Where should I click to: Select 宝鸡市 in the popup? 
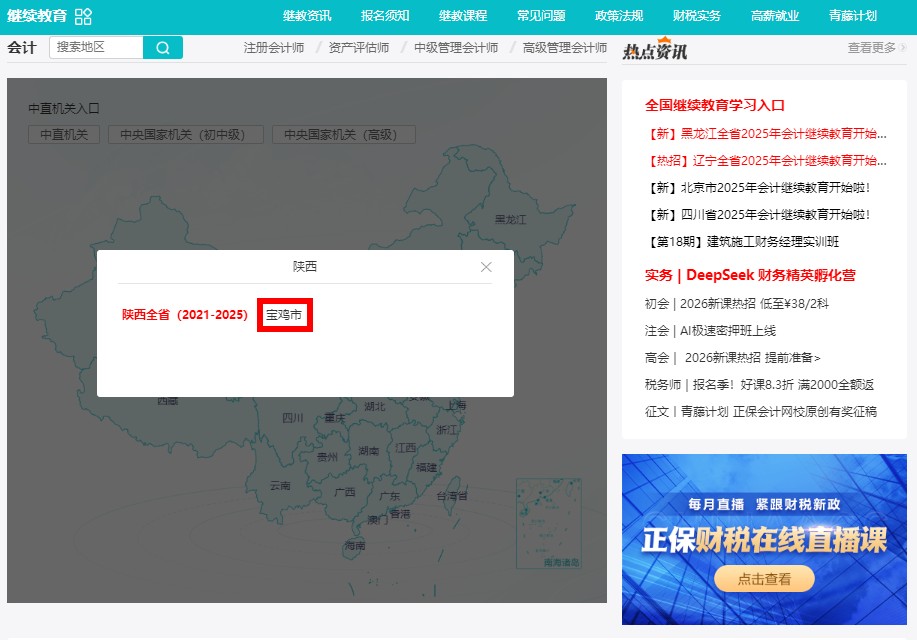point(284,315)
